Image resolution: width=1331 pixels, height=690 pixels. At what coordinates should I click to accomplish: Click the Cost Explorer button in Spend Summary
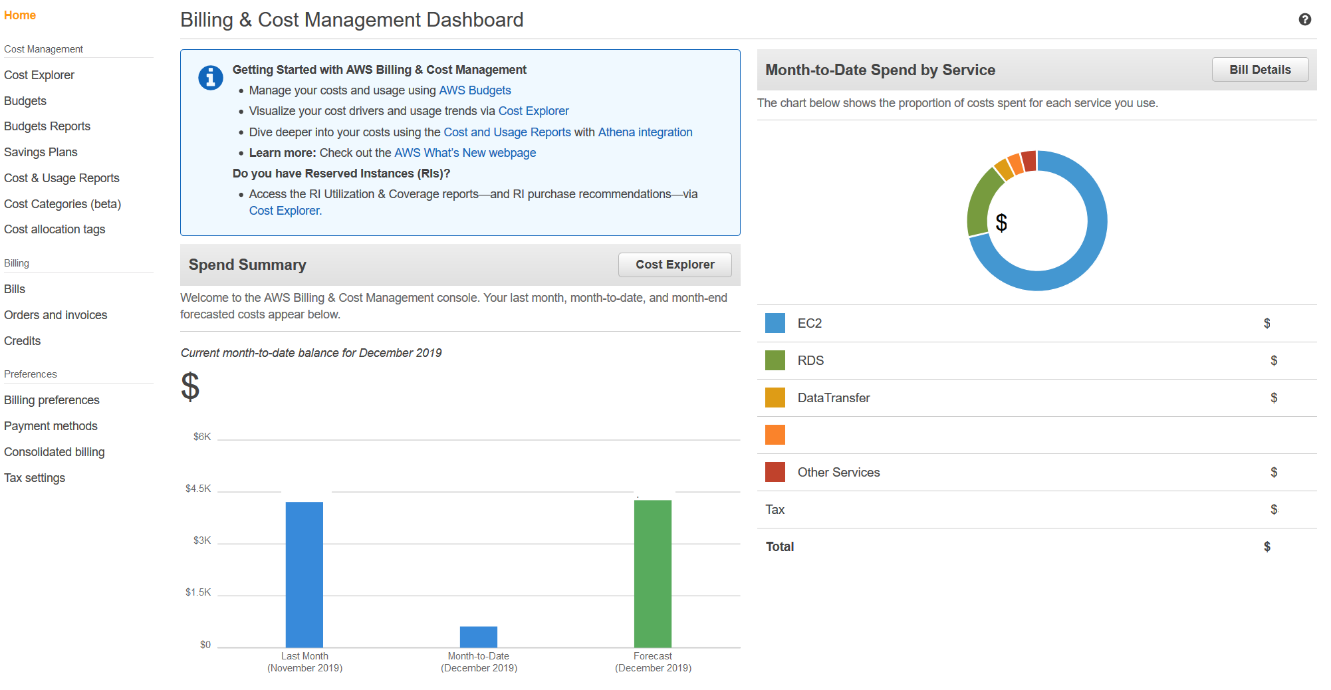(x=675, y=265)
